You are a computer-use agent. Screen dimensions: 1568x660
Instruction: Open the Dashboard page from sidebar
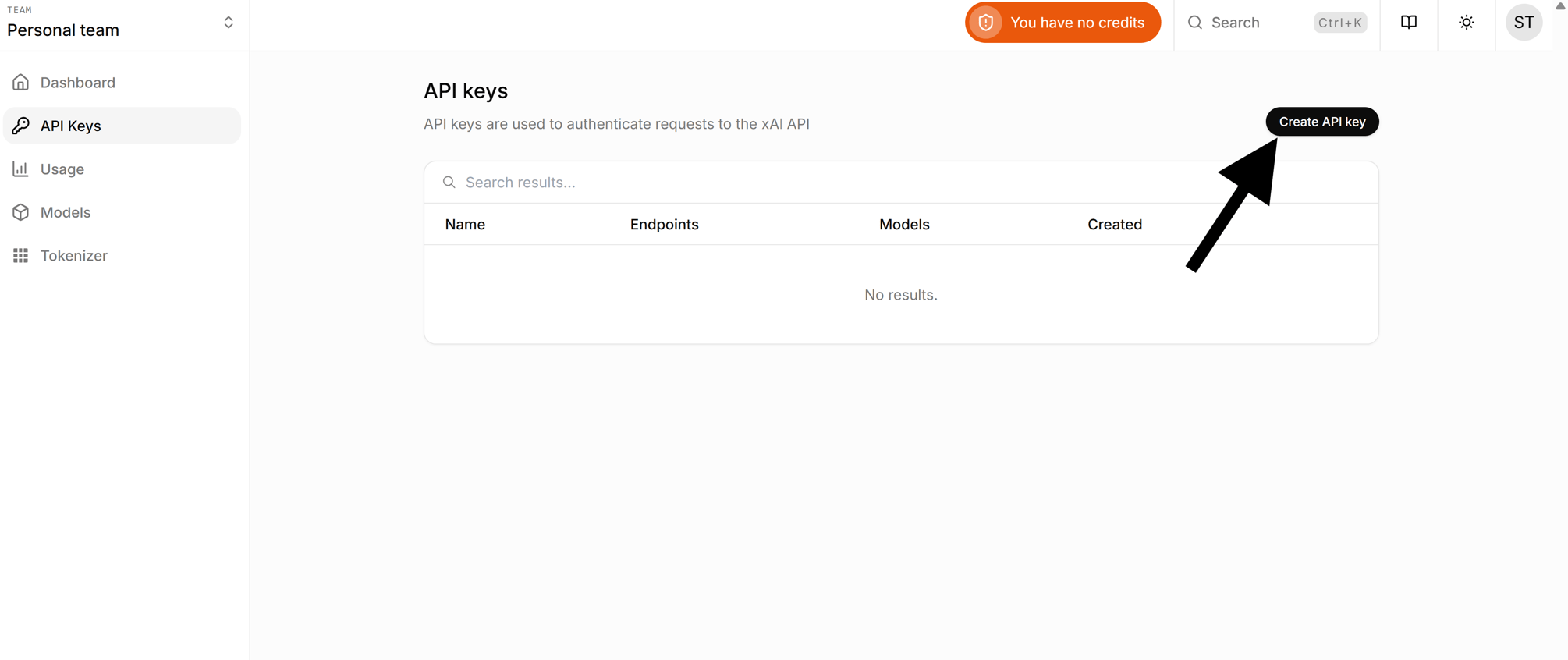point(122,83)
